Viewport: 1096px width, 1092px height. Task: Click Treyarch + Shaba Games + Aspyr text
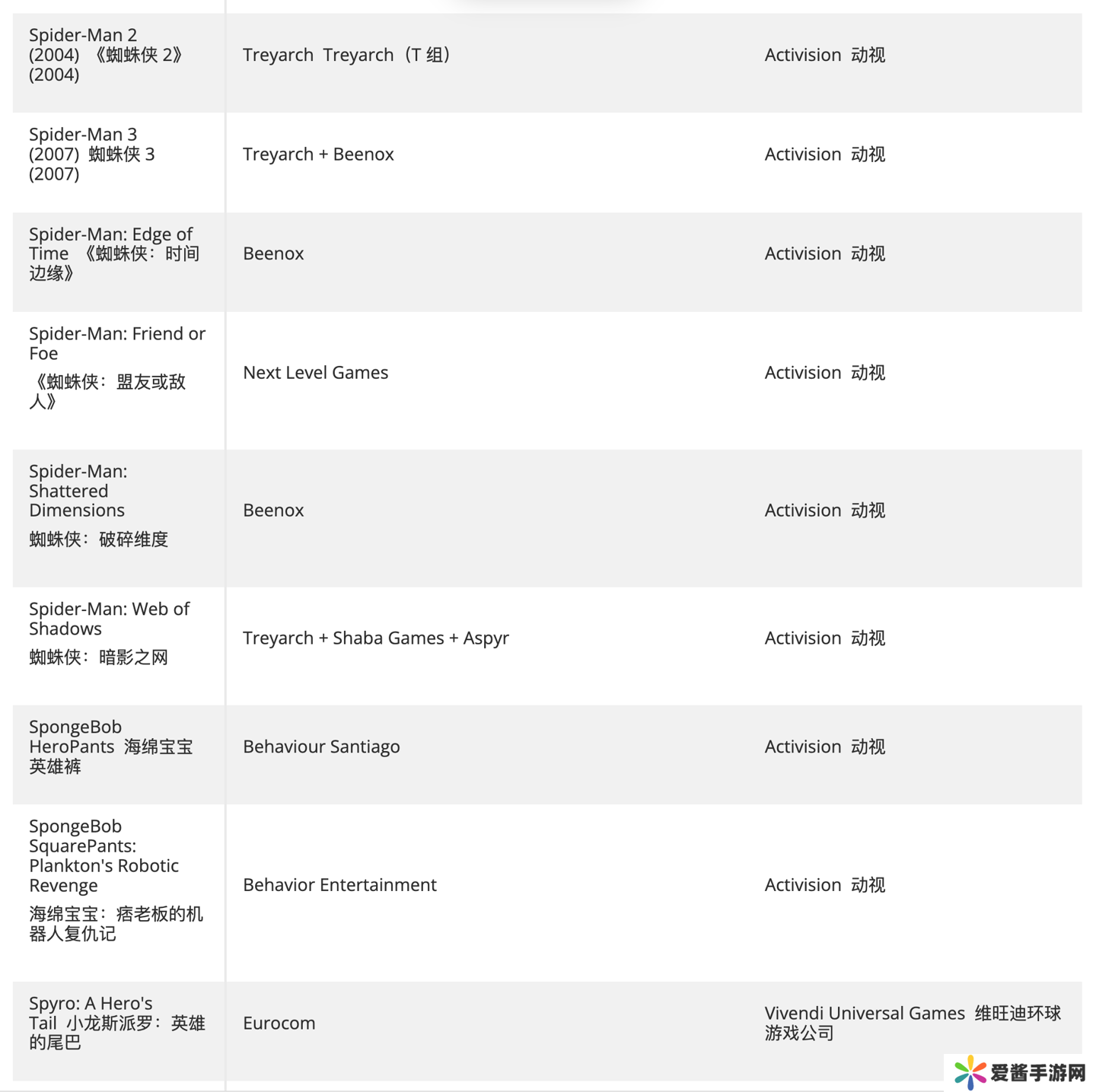click(375, 638)
